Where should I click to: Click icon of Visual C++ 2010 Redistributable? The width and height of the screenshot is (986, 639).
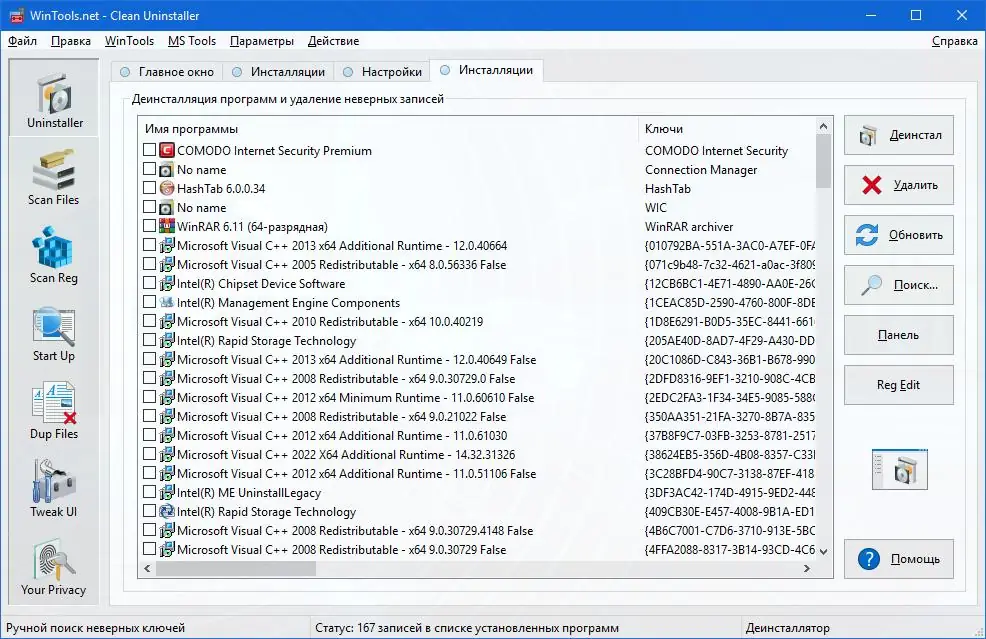point(167,321)
